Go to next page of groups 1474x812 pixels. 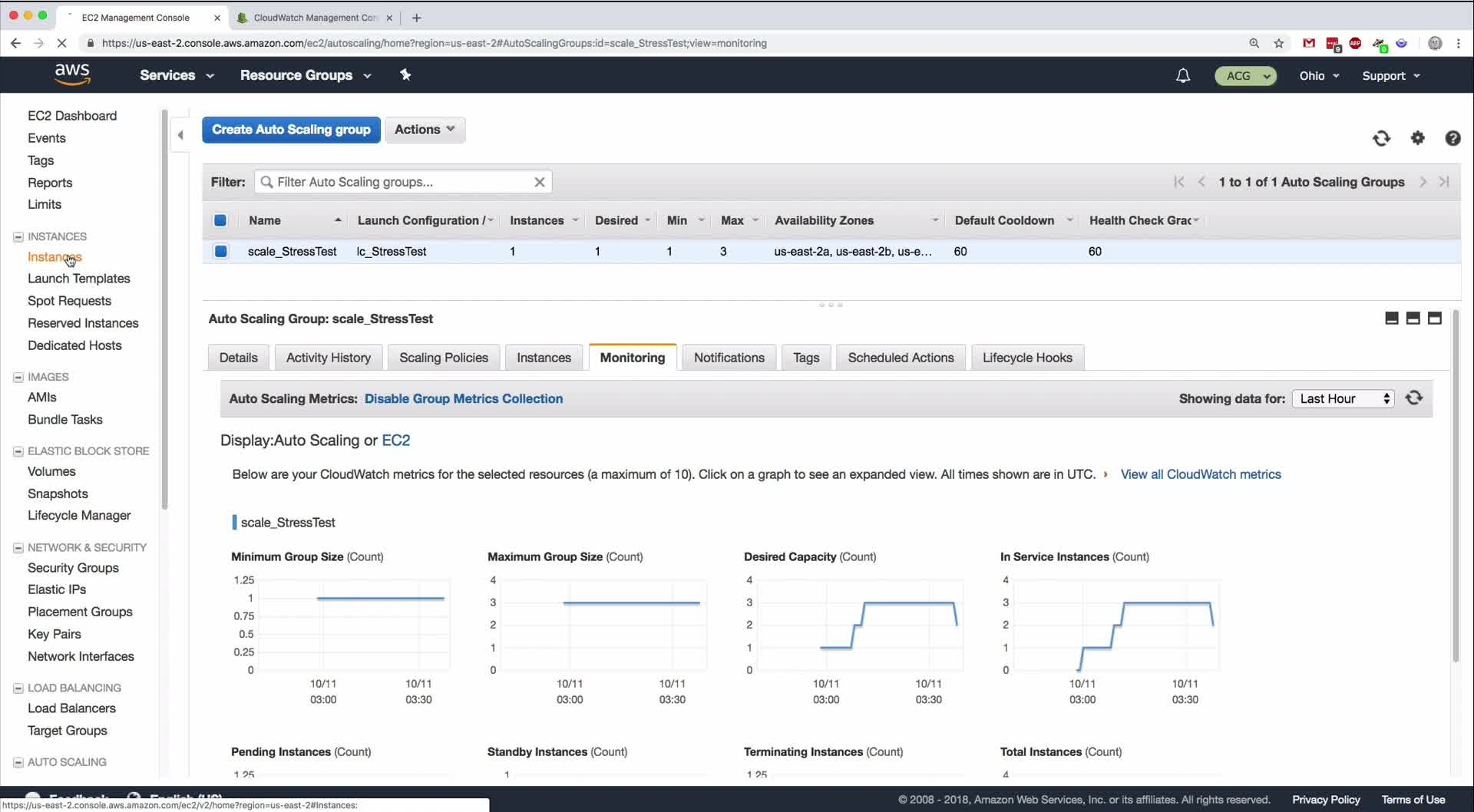point(1423,182)
